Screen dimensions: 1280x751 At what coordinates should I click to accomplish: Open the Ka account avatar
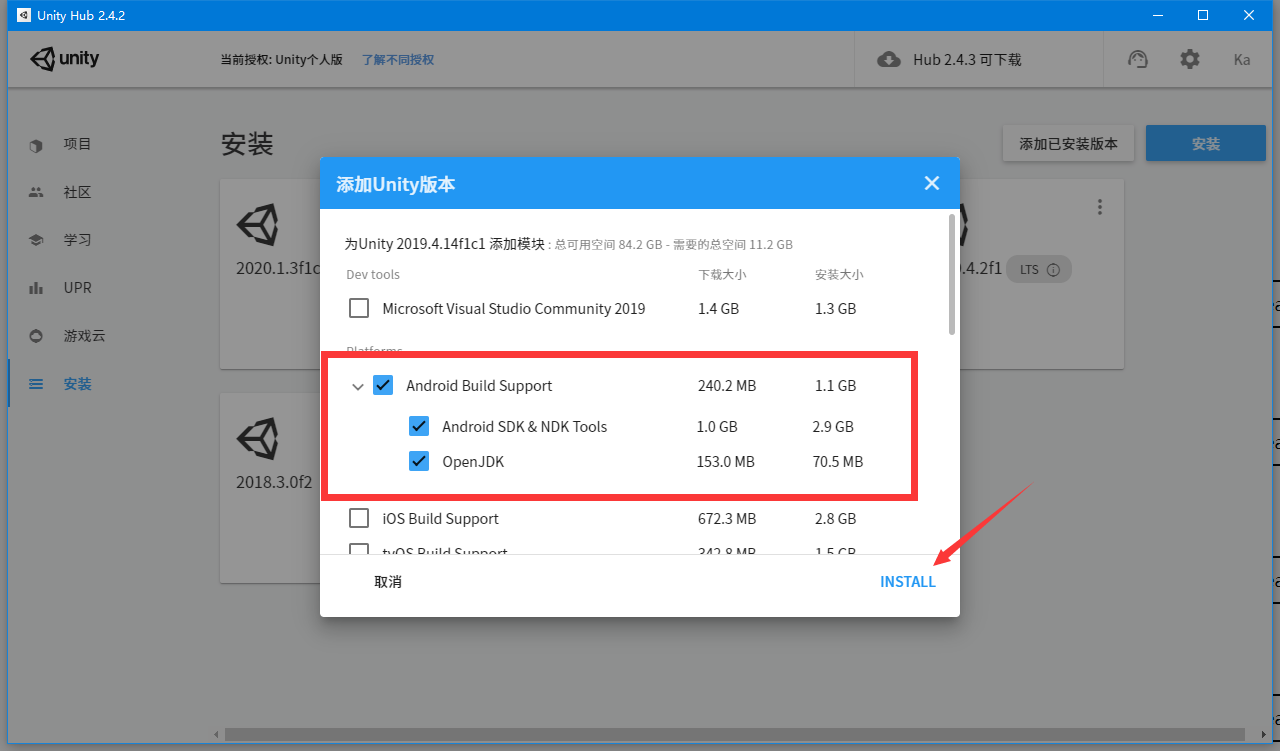pyautogui.click(x=1242, y=59)
